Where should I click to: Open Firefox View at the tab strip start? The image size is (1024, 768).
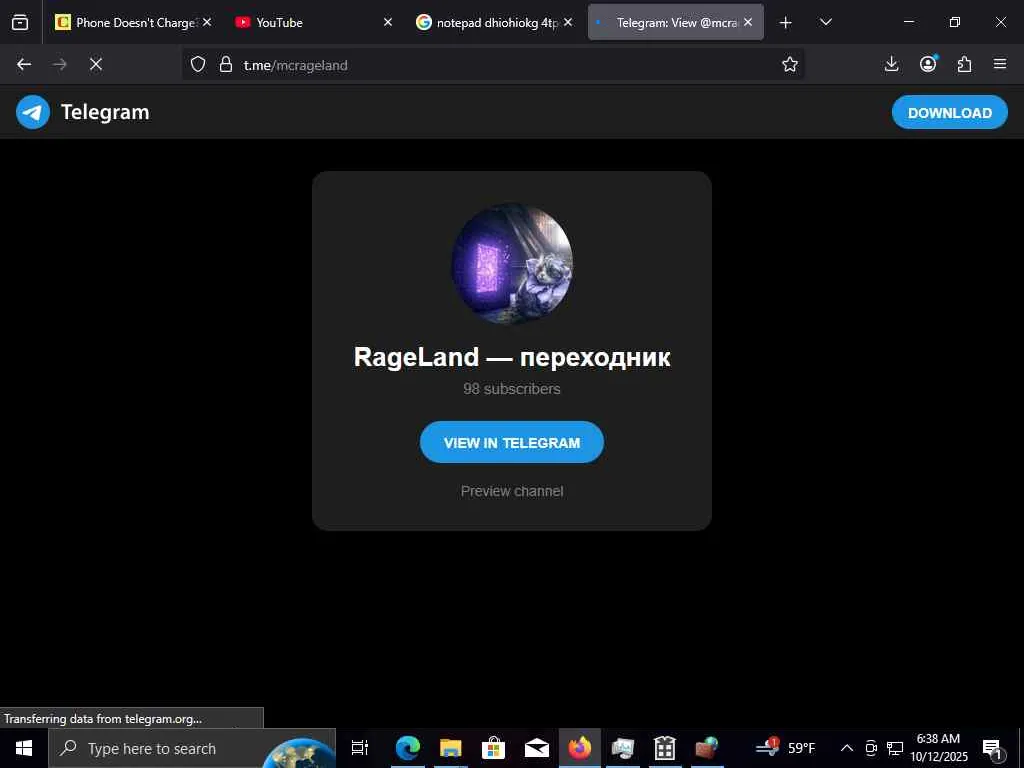click(x=20, y=22)
